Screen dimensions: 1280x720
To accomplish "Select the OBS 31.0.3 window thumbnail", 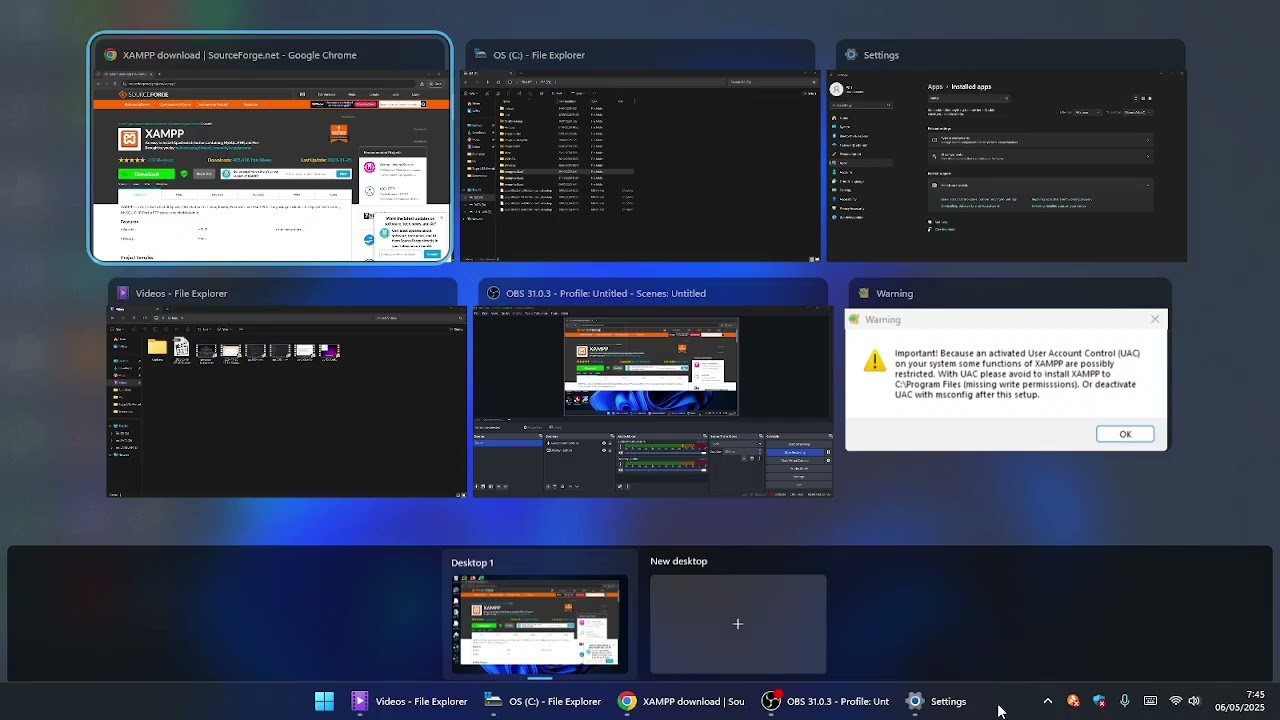I will 652,402.
